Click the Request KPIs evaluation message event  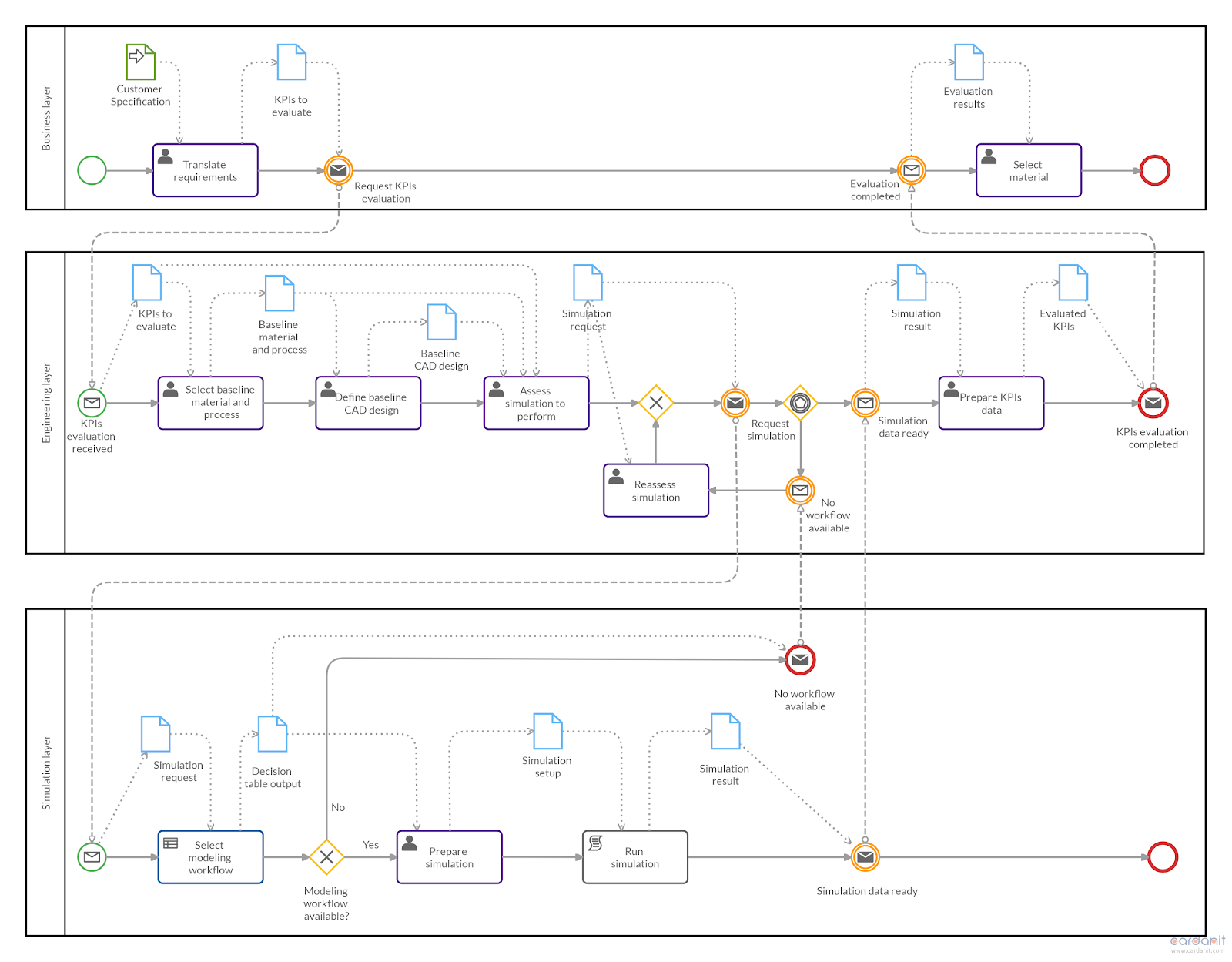[x=339, y=170]
